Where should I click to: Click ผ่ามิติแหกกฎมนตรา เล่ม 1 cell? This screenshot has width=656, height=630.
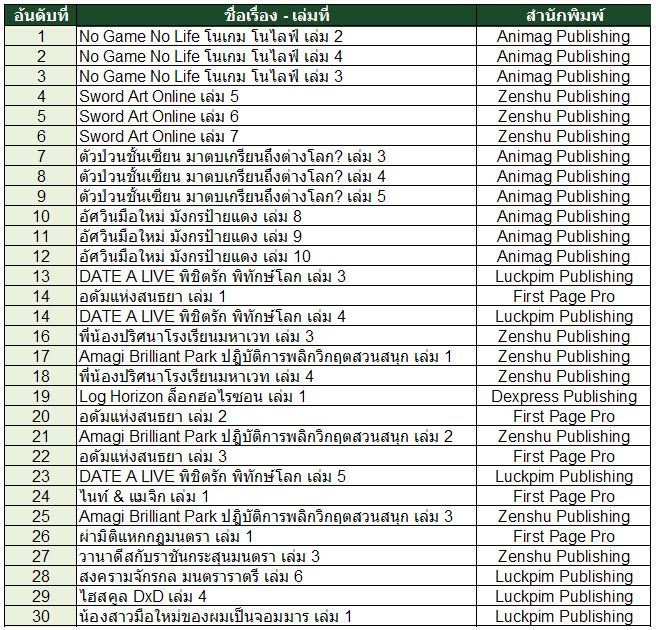tap(277, 536)
